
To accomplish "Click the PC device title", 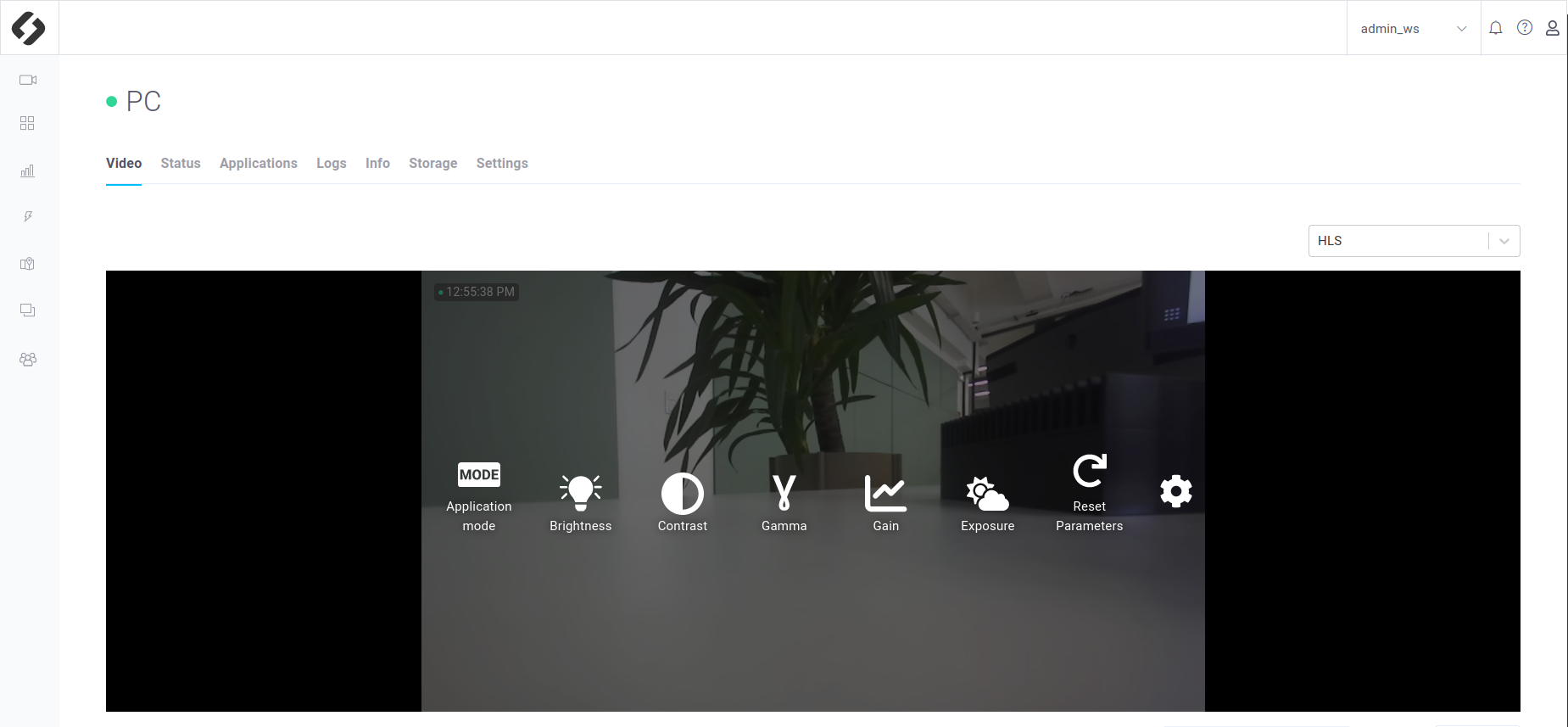I will [x=143, y=102].
